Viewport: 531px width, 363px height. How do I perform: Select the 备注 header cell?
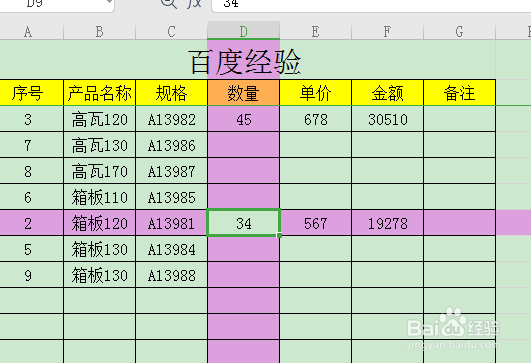[x=460, y=93]
